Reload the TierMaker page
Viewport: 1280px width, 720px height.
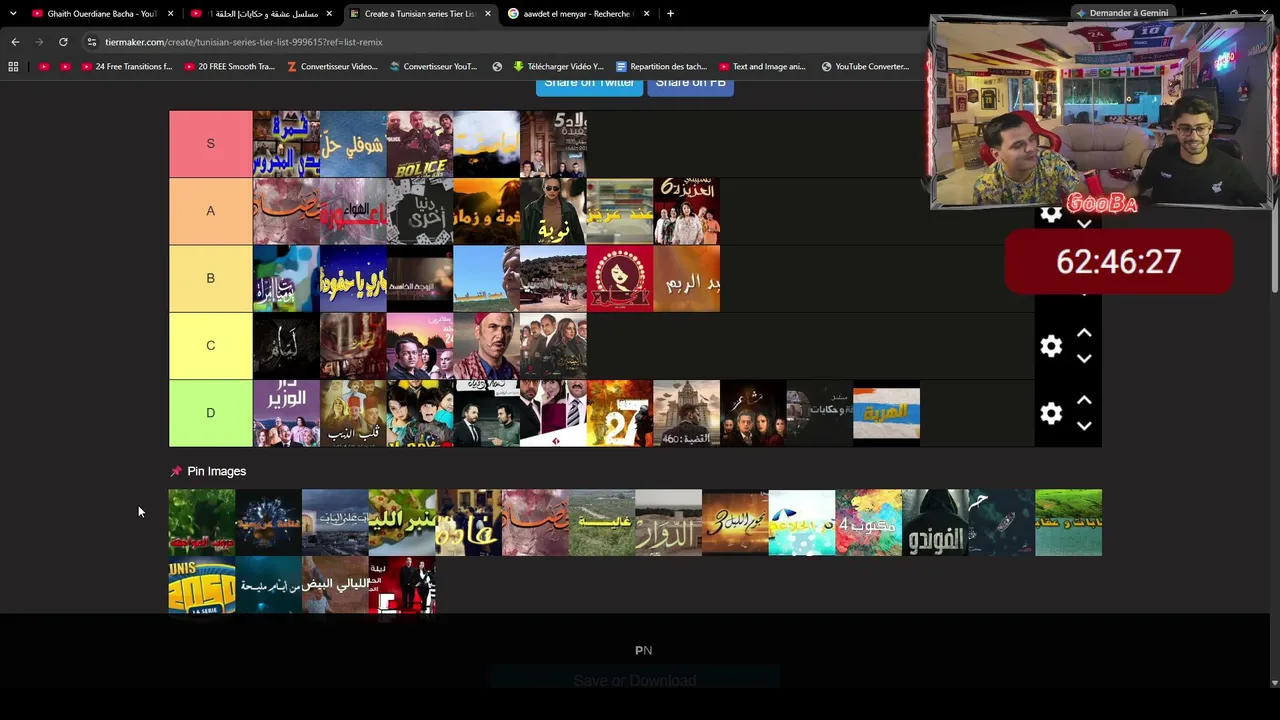coord(63,42)
